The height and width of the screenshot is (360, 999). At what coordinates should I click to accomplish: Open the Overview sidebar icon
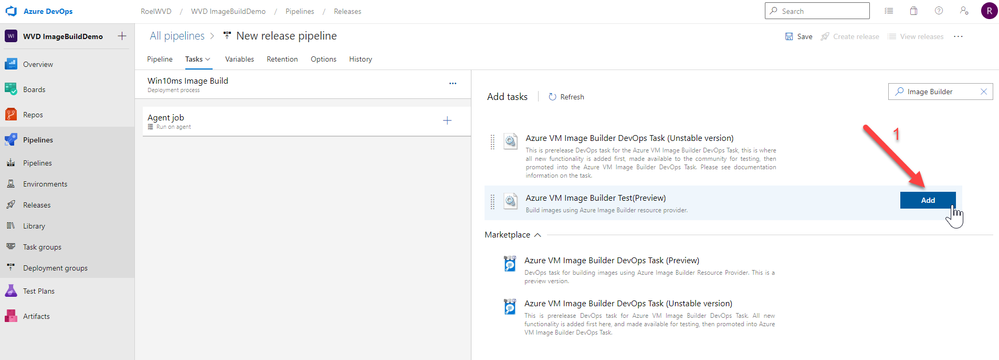pyautogui.click(x=11, y=64)
